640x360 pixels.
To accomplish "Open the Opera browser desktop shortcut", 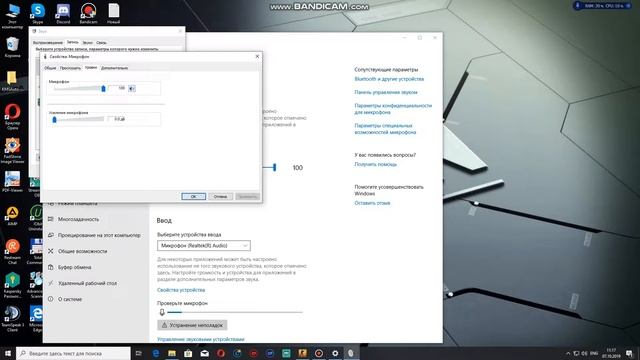I will (x=12, y=116).
